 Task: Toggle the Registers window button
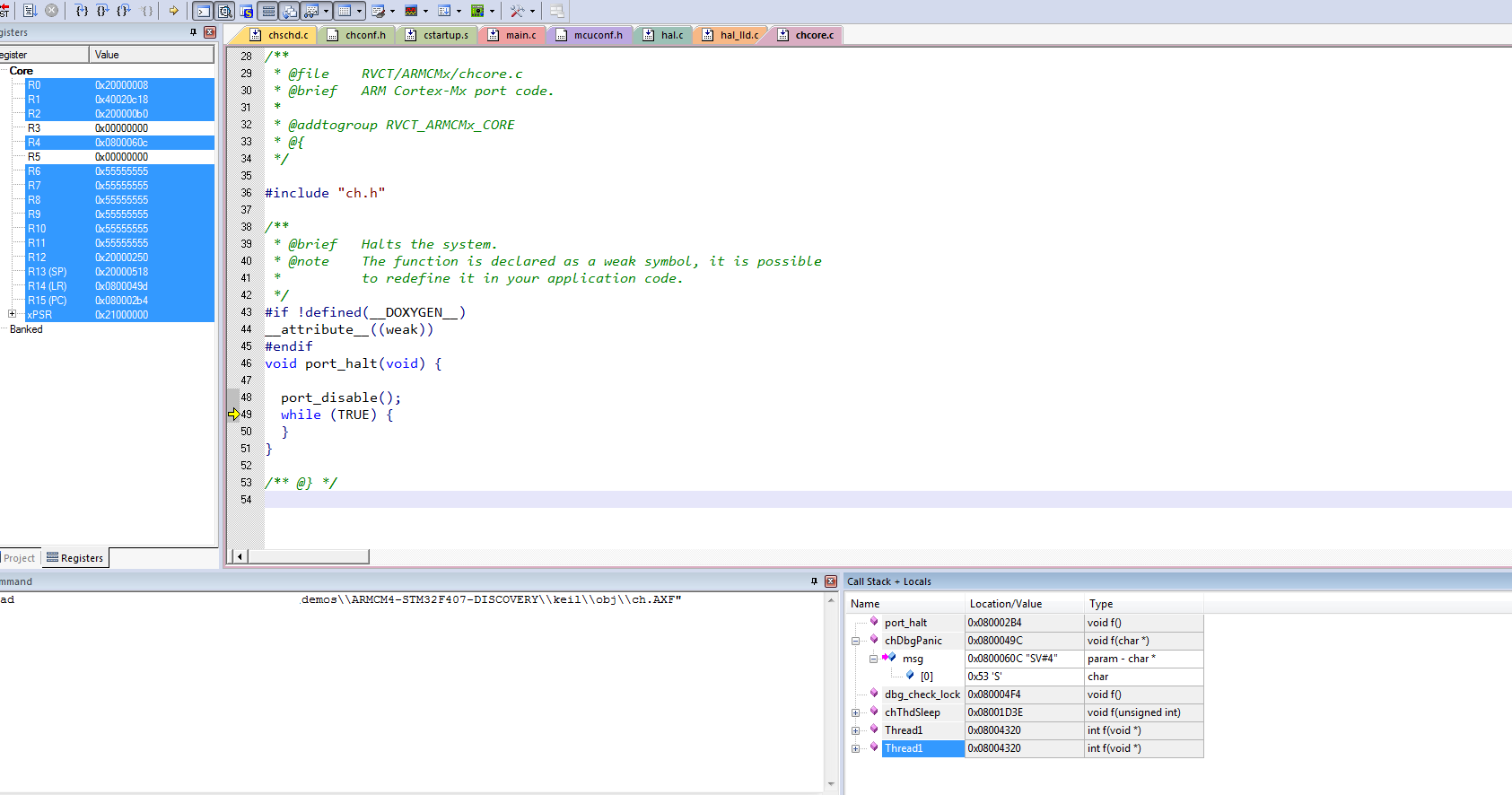click(x=268, y=12)
